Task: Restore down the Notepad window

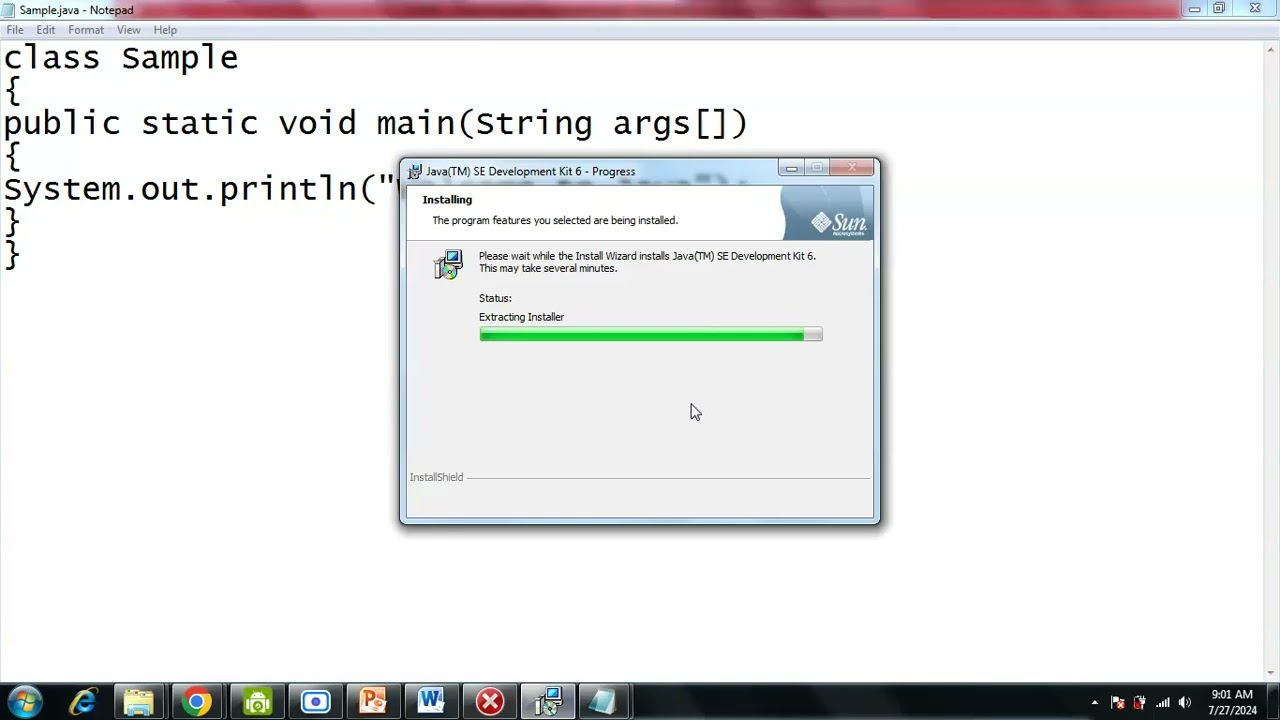Action: tap(1219, 9)
